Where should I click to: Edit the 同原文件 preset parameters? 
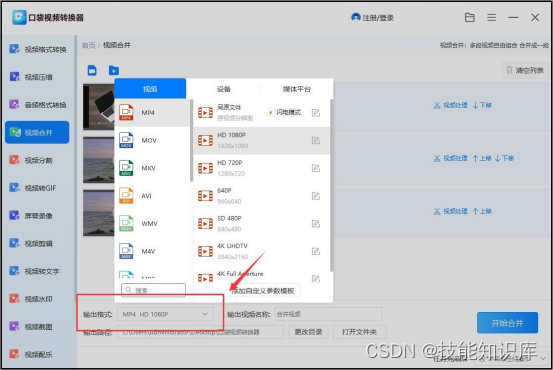pyautogui.click(x=316, y=113)
